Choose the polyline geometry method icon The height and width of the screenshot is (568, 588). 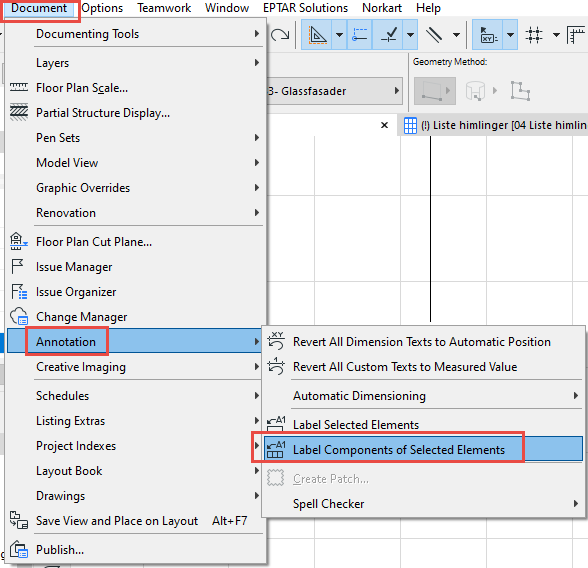[520, 91]
